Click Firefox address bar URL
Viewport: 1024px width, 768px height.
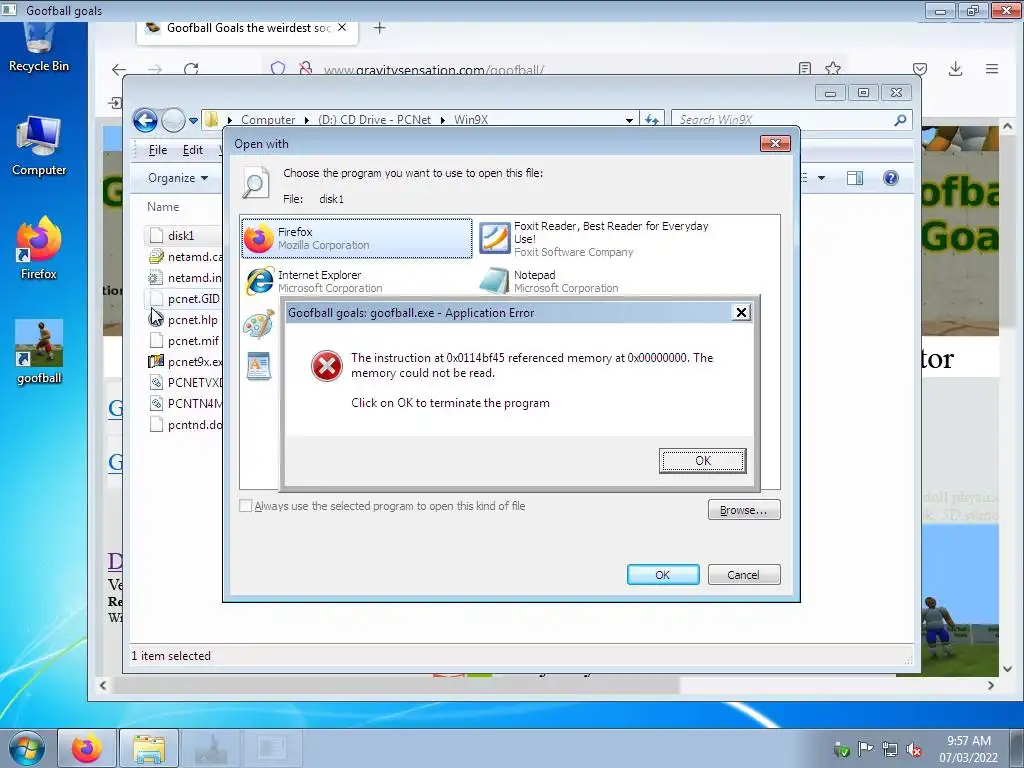434,70
